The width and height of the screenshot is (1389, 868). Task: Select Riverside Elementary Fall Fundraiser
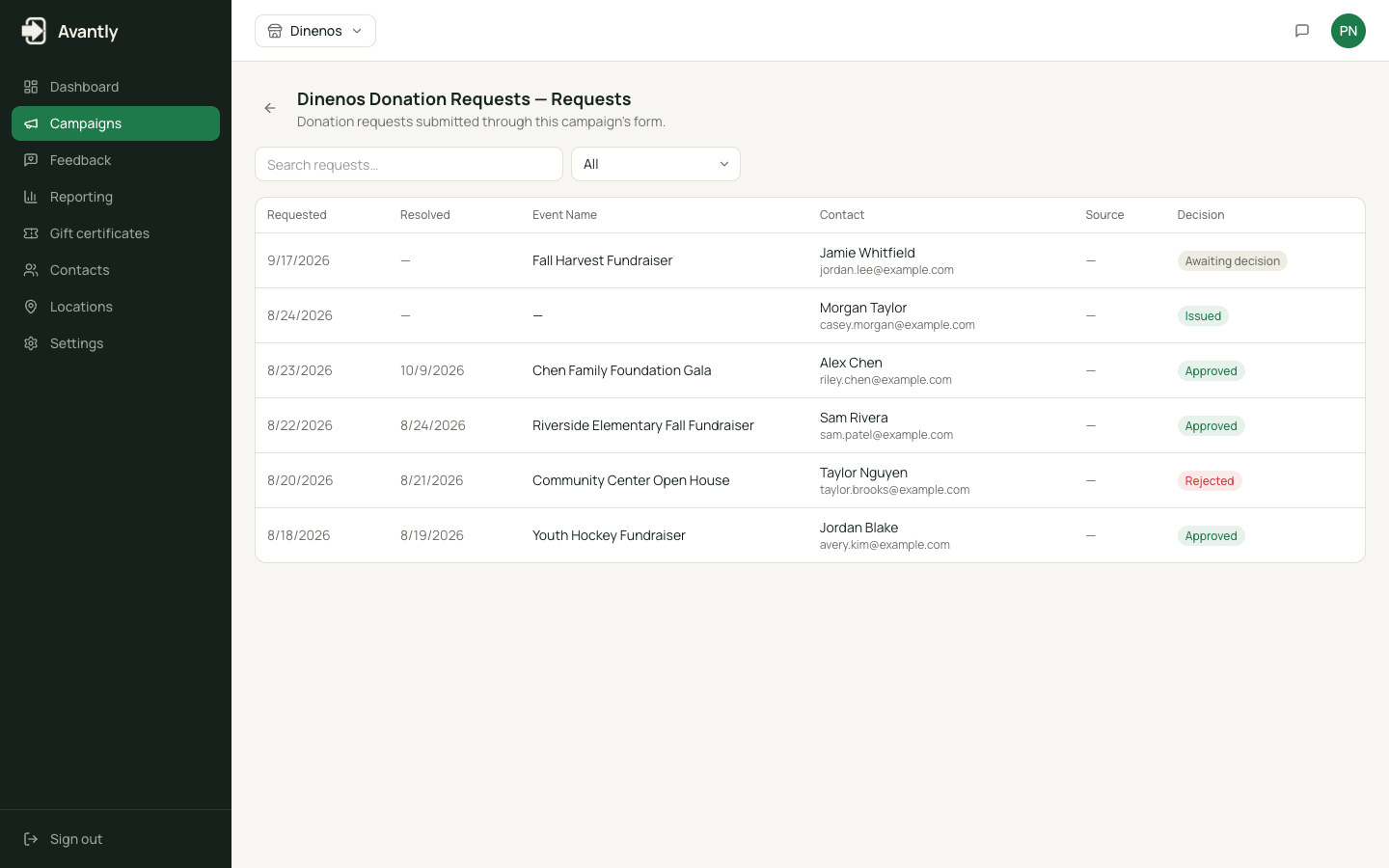tap(643, 425)
